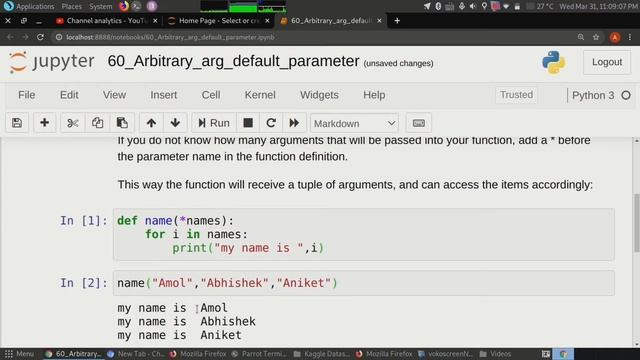Rename notebook title 60_Arbitrary_arg_default_parameter

coord(233,61)
